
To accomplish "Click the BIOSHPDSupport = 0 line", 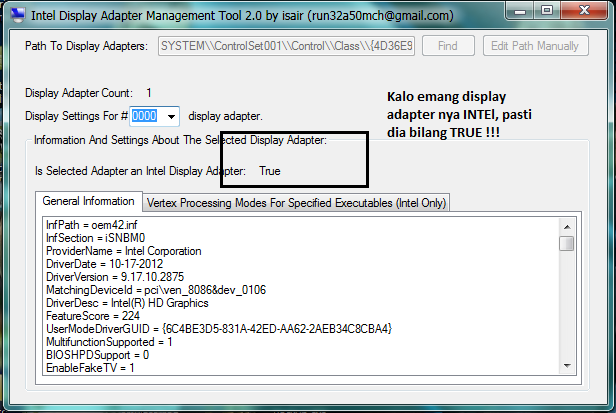I will pos(97,355).
